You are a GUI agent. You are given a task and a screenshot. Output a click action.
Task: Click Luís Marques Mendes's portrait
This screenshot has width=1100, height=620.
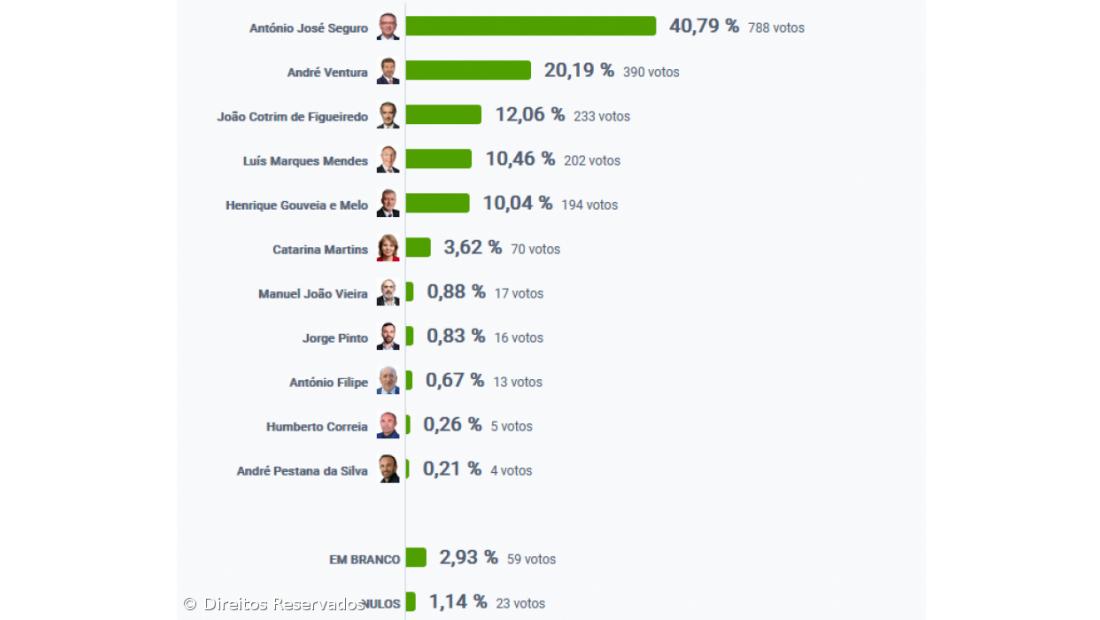point(388,160)
